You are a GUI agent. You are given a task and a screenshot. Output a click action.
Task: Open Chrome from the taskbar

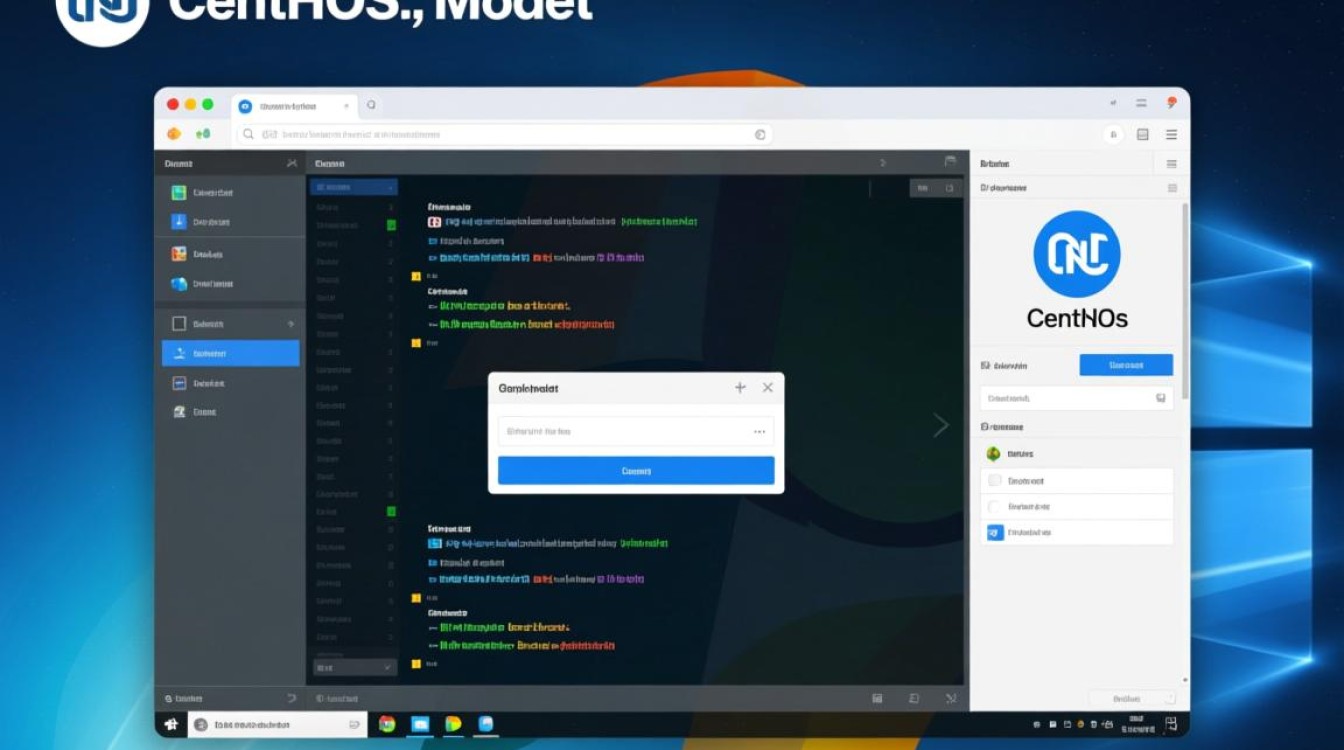(387, 724)
